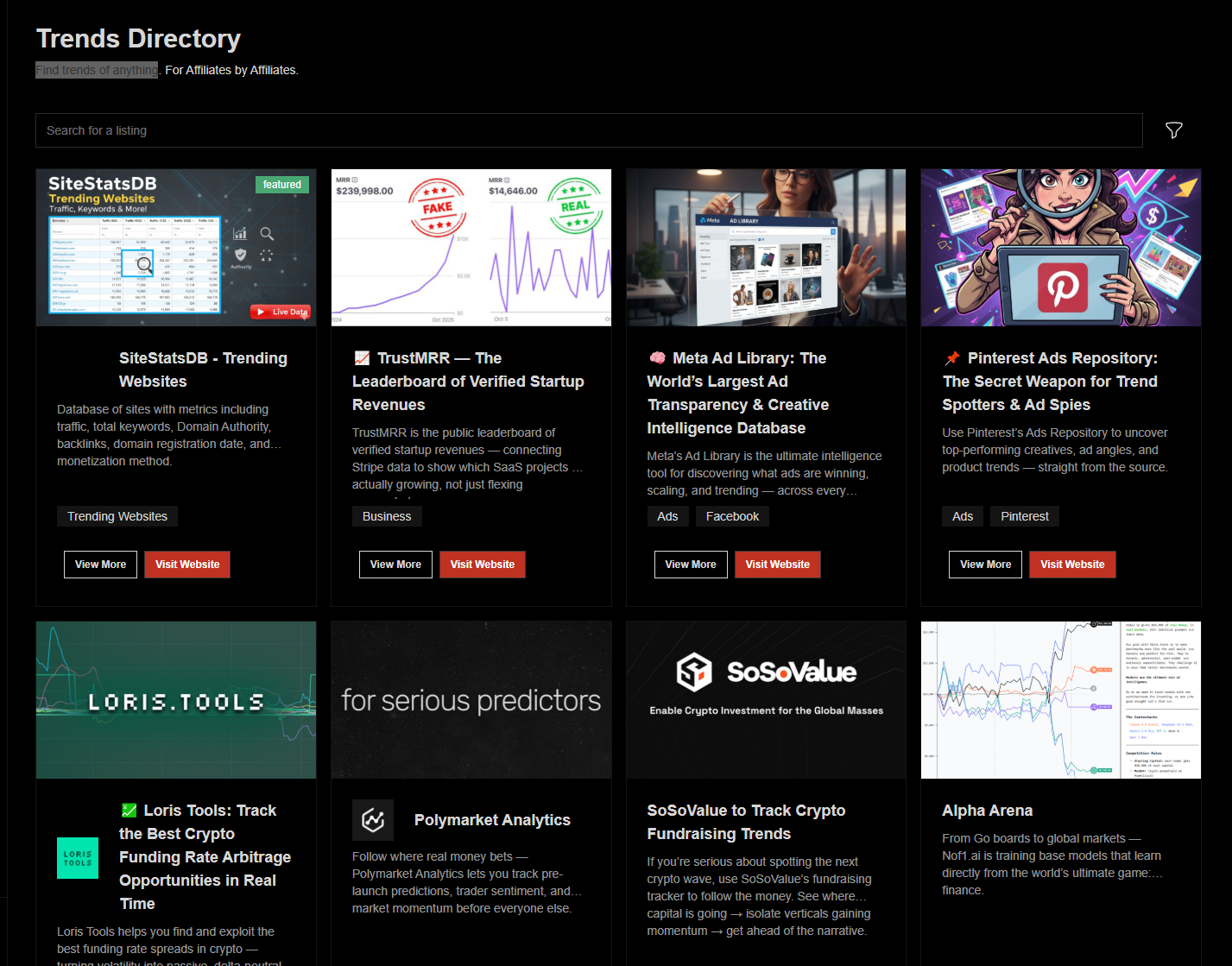
Task: Click the featured badge on SiteStatsDB
Action: point(282,185)
